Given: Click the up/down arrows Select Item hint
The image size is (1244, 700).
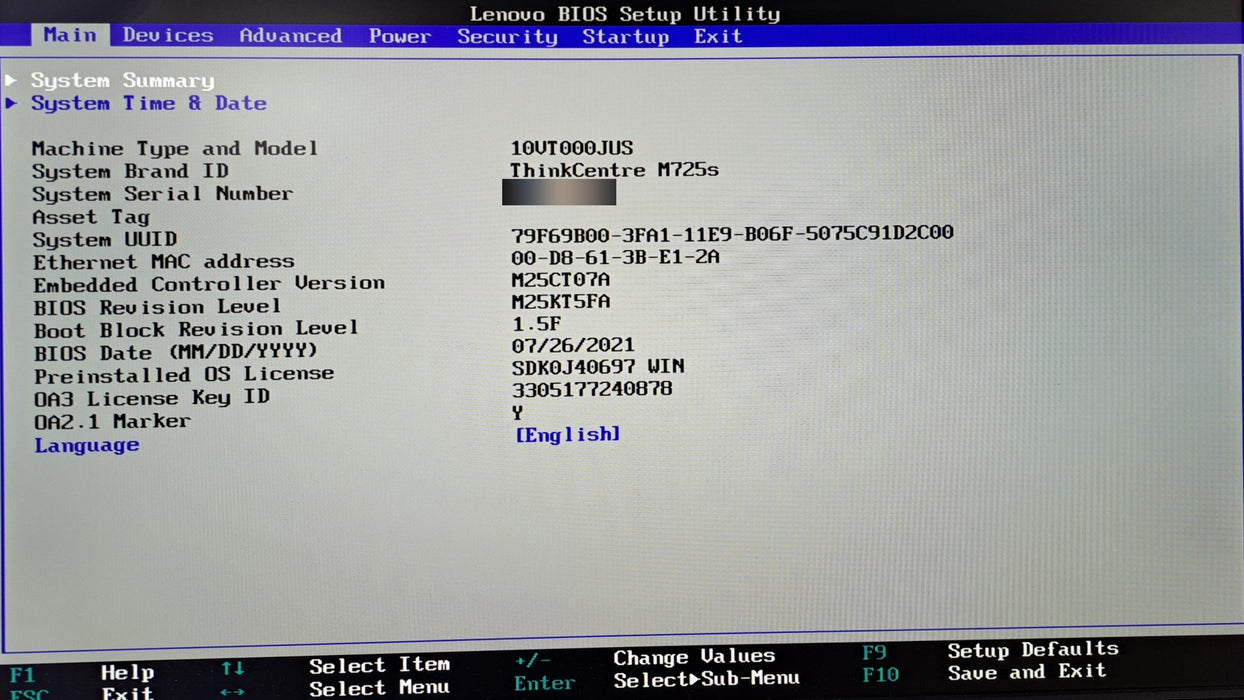Looking at the screenshot, I should pos(335,665).
